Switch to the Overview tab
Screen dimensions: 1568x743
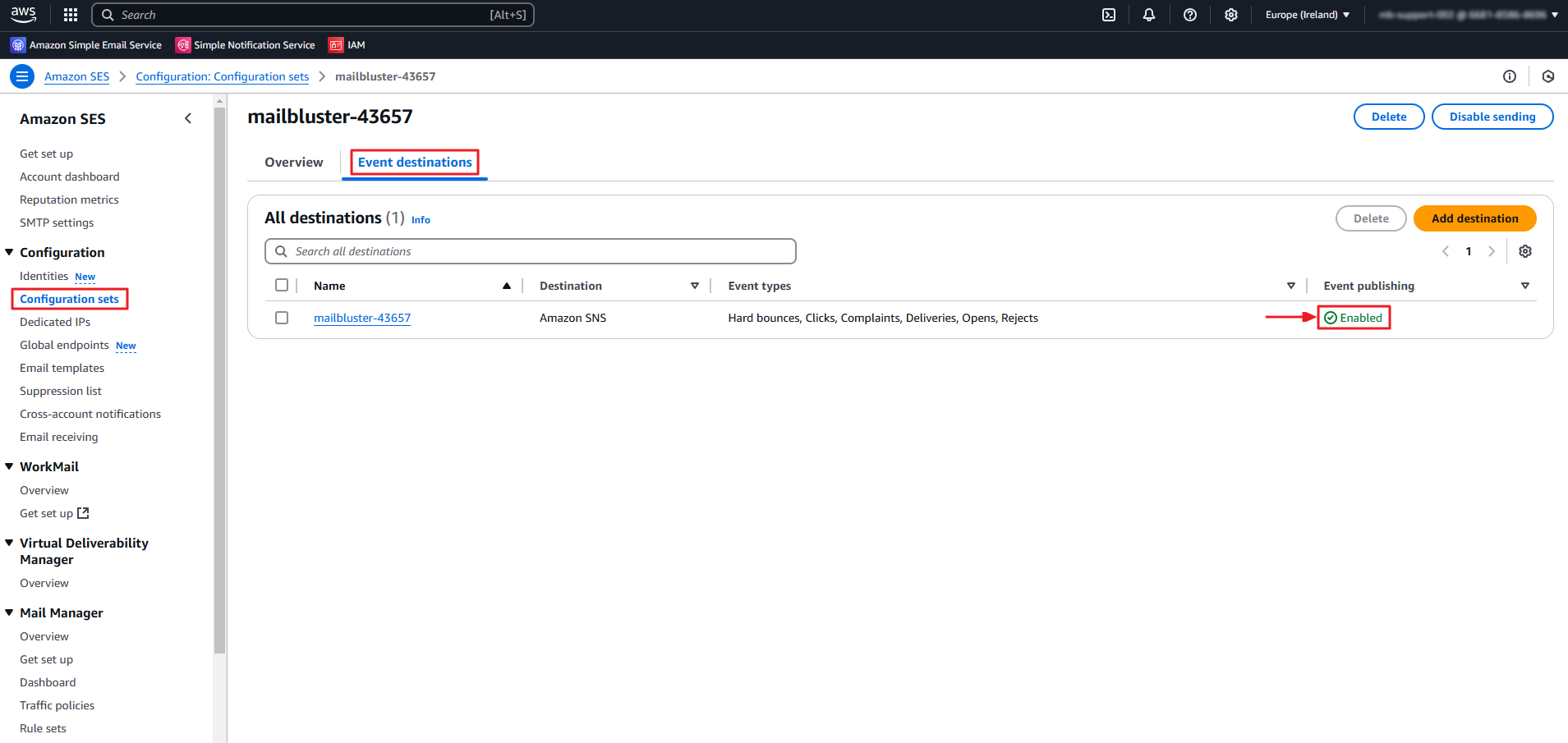[293, 163]
